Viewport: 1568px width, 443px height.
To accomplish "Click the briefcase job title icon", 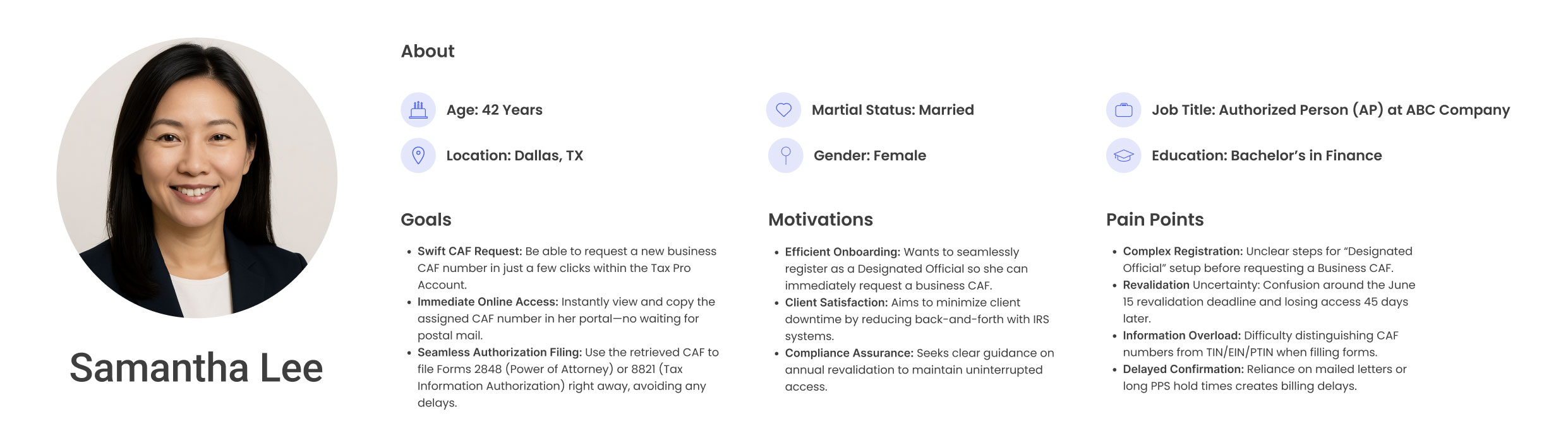I will click(x=1123, y=110).
